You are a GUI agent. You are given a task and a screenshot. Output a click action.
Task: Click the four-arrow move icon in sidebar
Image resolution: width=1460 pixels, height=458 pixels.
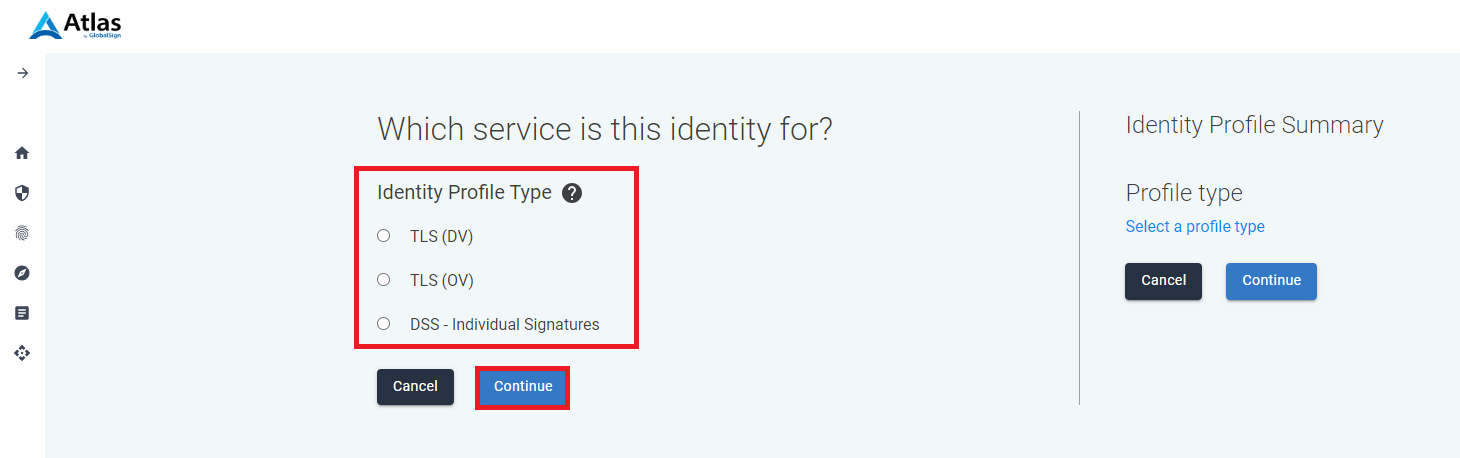coord(22,353)
